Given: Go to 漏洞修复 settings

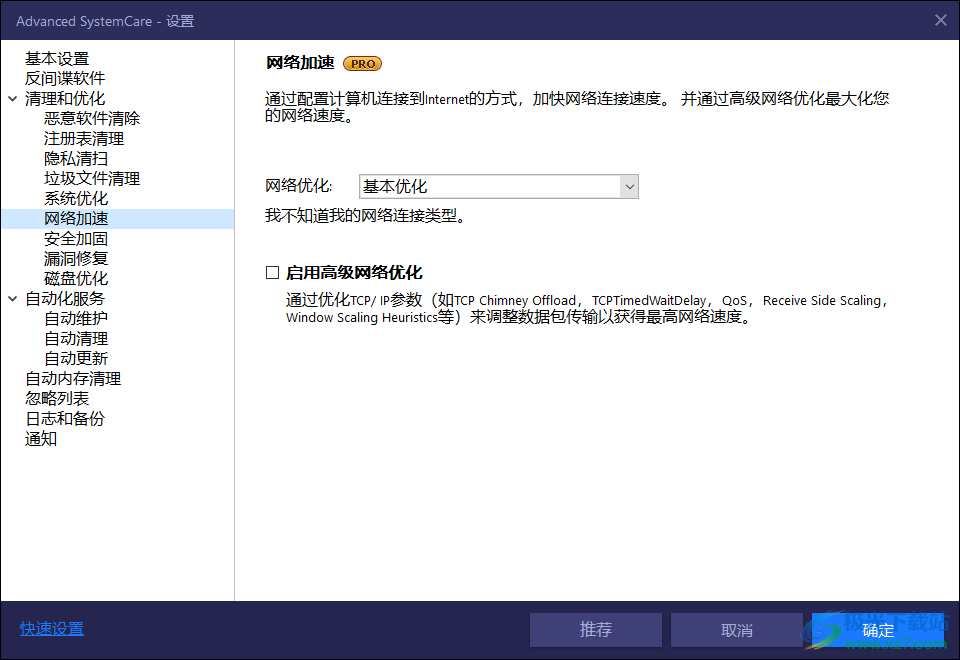Looking at the screenshot, I should (76, 259).
